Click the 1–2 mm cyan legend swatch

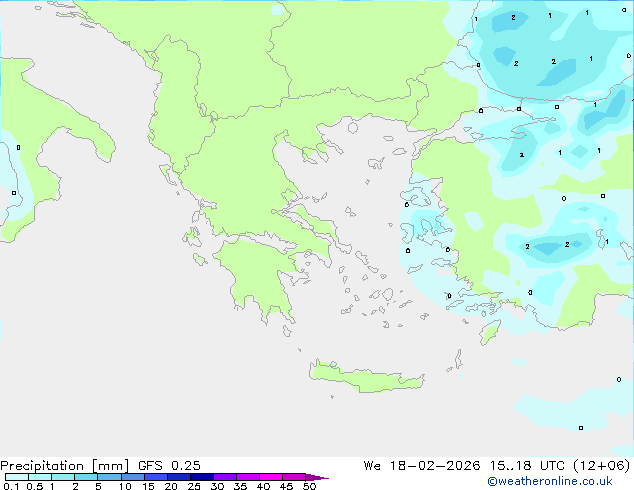[x=63, y=477]
